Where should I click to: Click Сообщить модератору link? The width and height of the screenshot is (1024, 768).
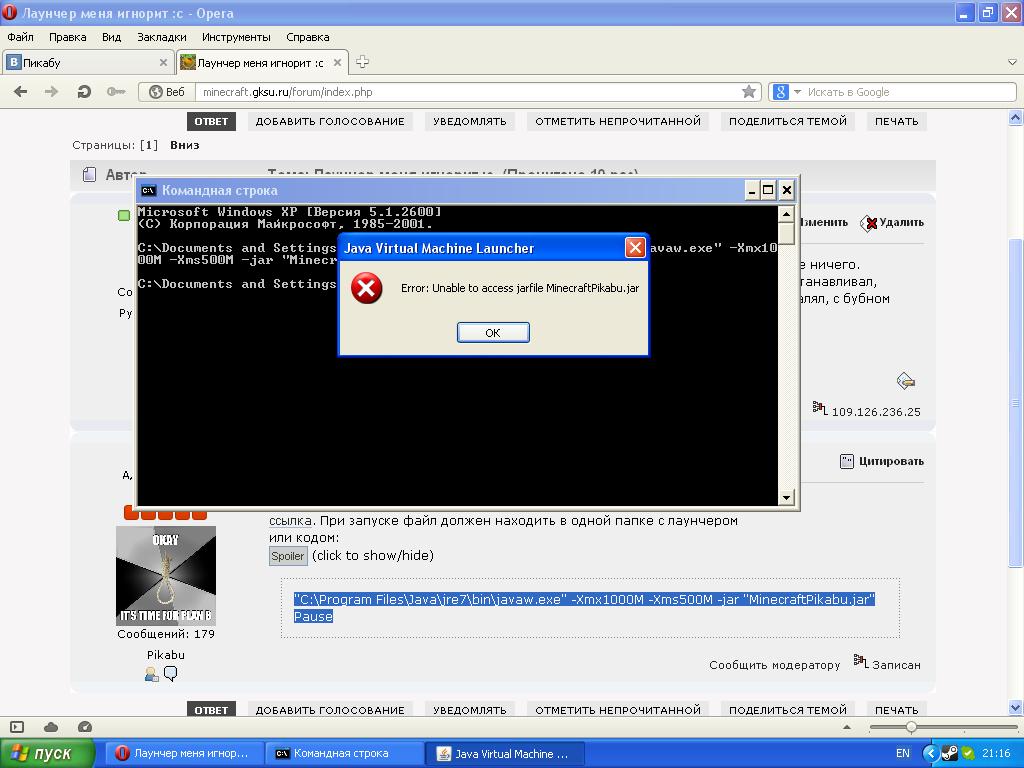pos(775,665)
